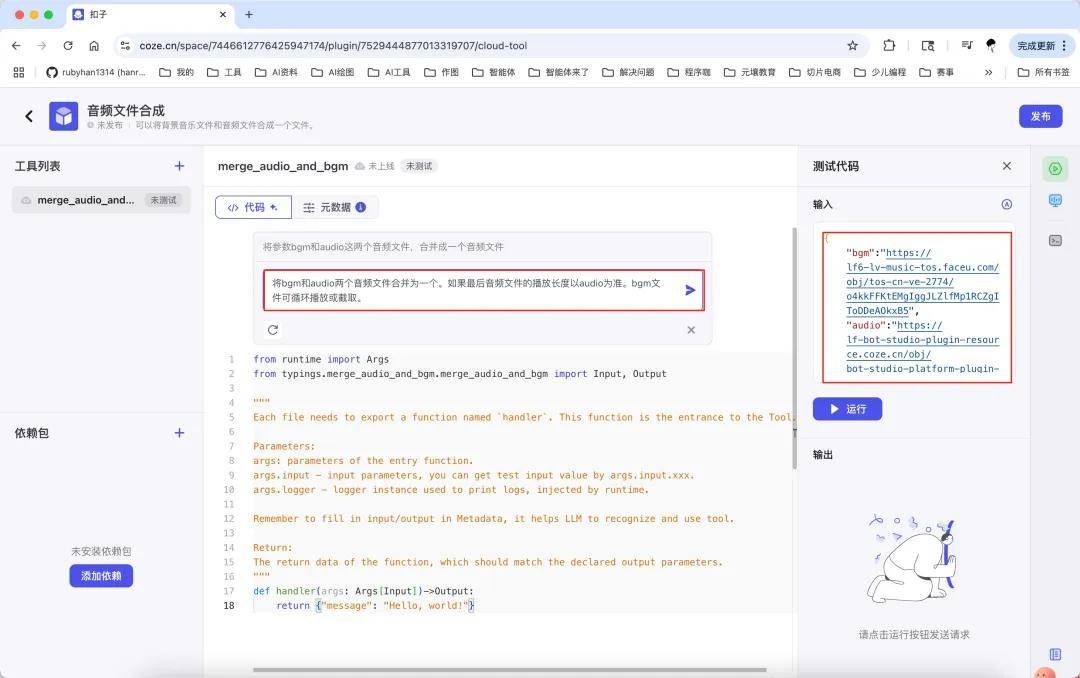Open the test run icon in right sidebar
The image size is (1080, 678).
point(1055,168)
